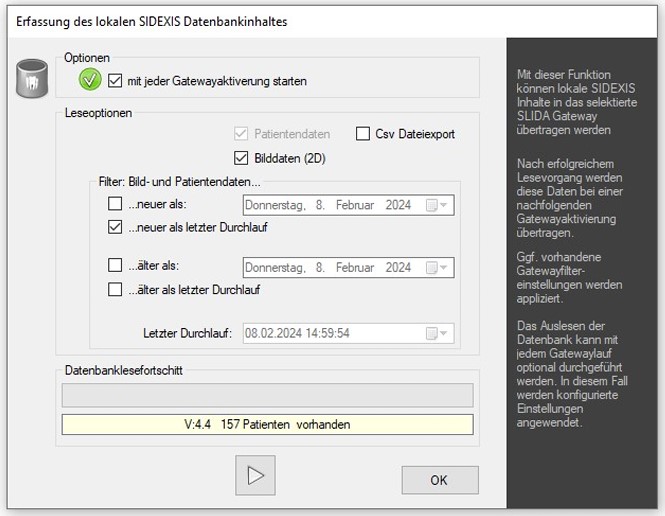Enable the Csv Dateiexport checkbox
The height and width of the screenshot is (516, 665).
[364, 134]
